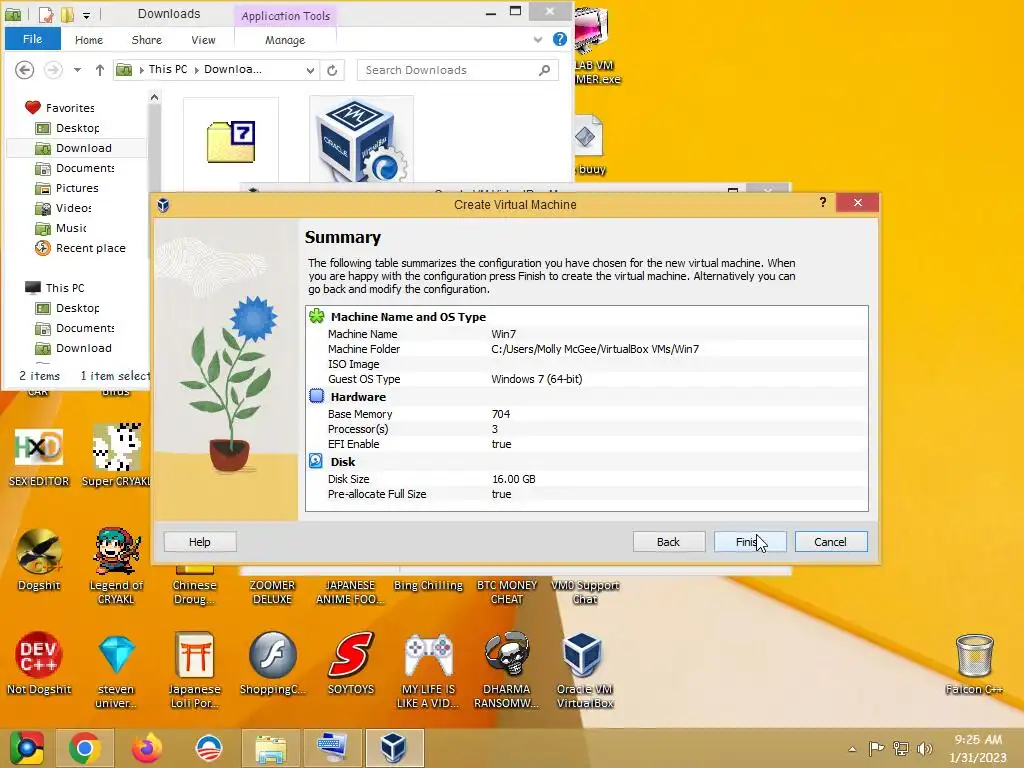Select the MY LIFE IS LIKE A VID... icon
The width and height of the screenshot is (1024, 768).
[x=428, y=669]
